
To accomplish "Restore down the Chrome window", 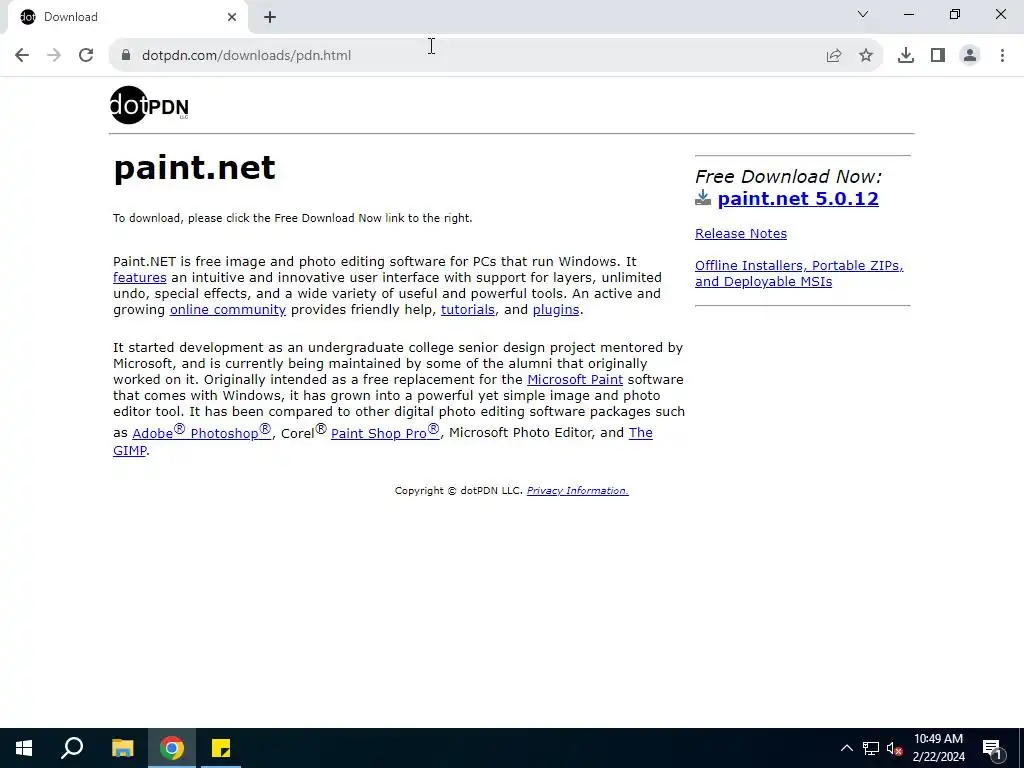I will pos(955,14).
